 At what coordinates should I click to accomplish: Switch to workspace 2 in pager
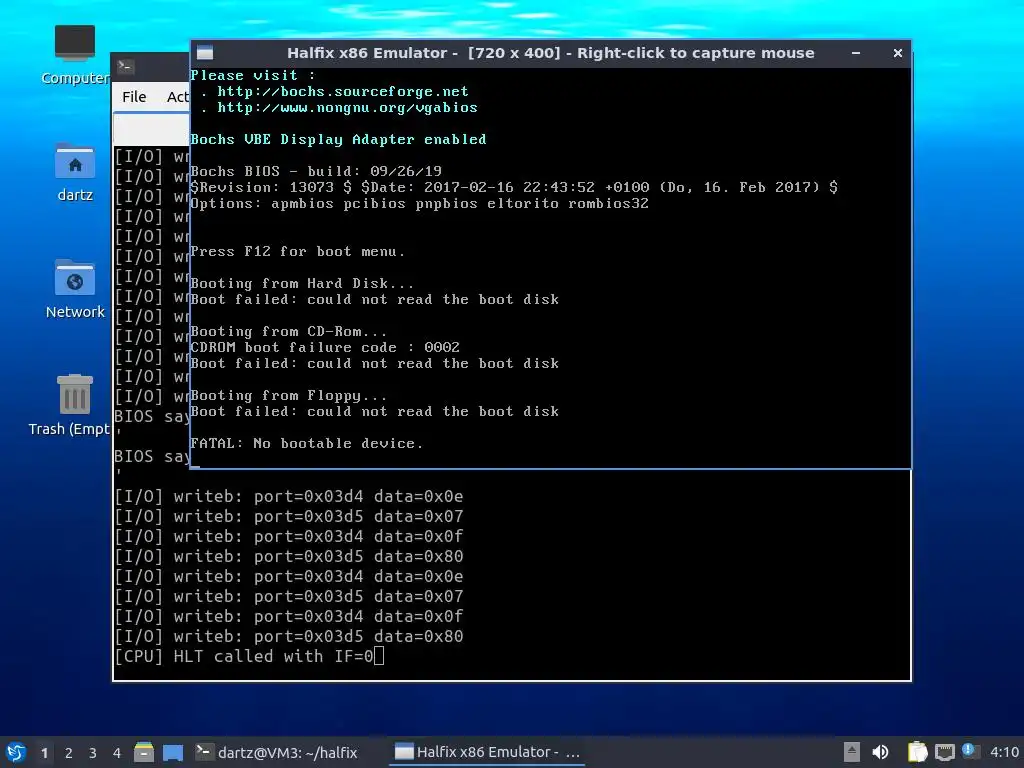[69, 753]
